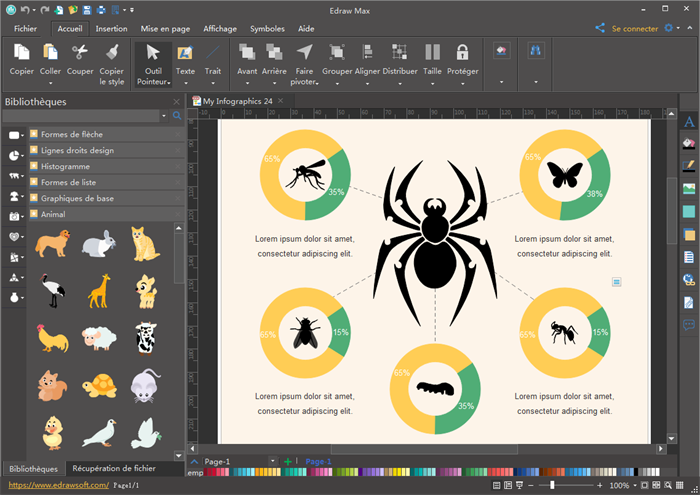
Task: Click the presentation mode icon in status bar
Action: click(520, 485)
